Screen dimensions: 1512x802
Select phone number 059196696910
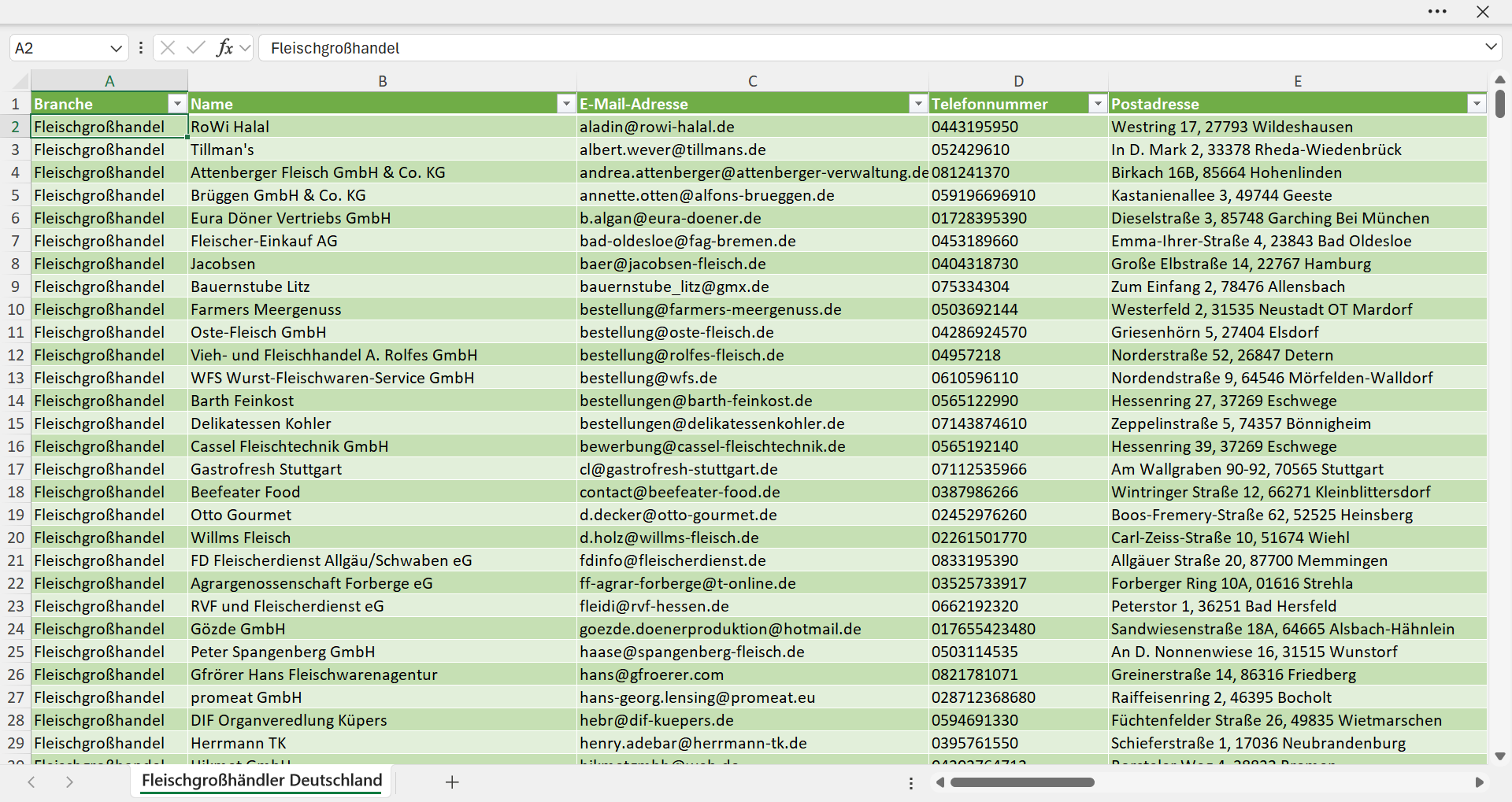pyautogui.click(x=1019, y=195)
